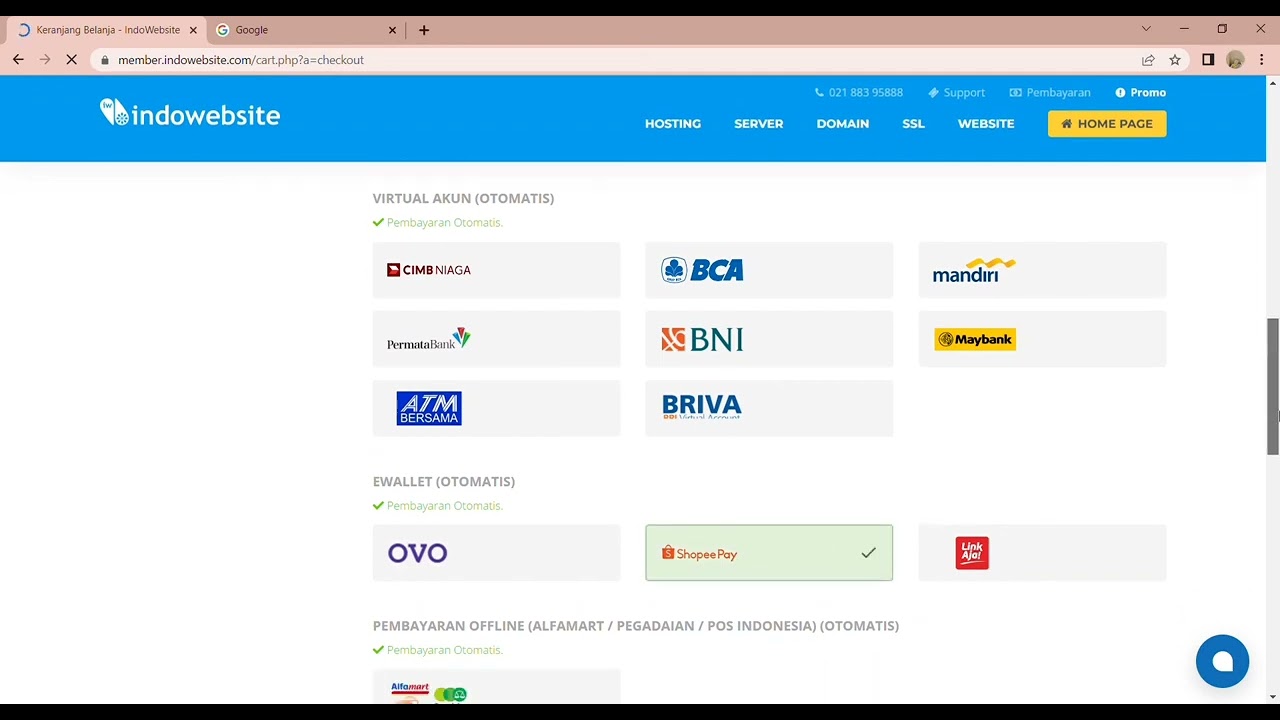Image resolution: width=1280 pixels, height=720 pixels.
Task: Open tab search dropdown arrow
Action: pyautogui.click(x=1146, y=29)
